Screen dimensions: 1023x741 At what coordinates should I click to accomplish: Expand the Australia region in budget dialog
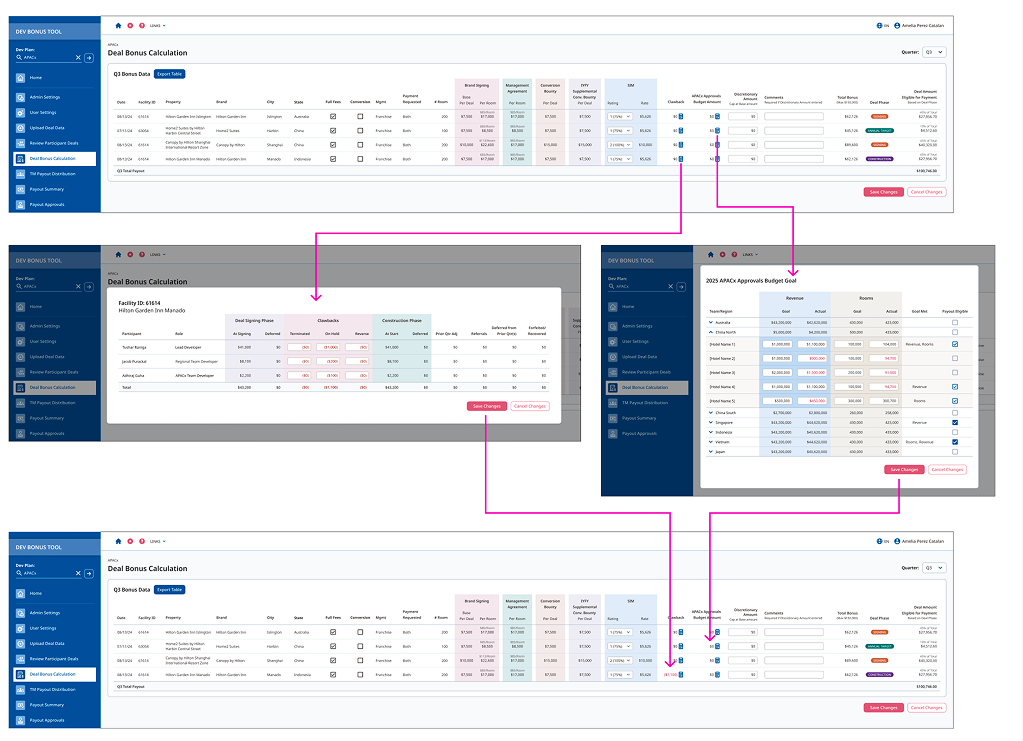tap(710, 322)
